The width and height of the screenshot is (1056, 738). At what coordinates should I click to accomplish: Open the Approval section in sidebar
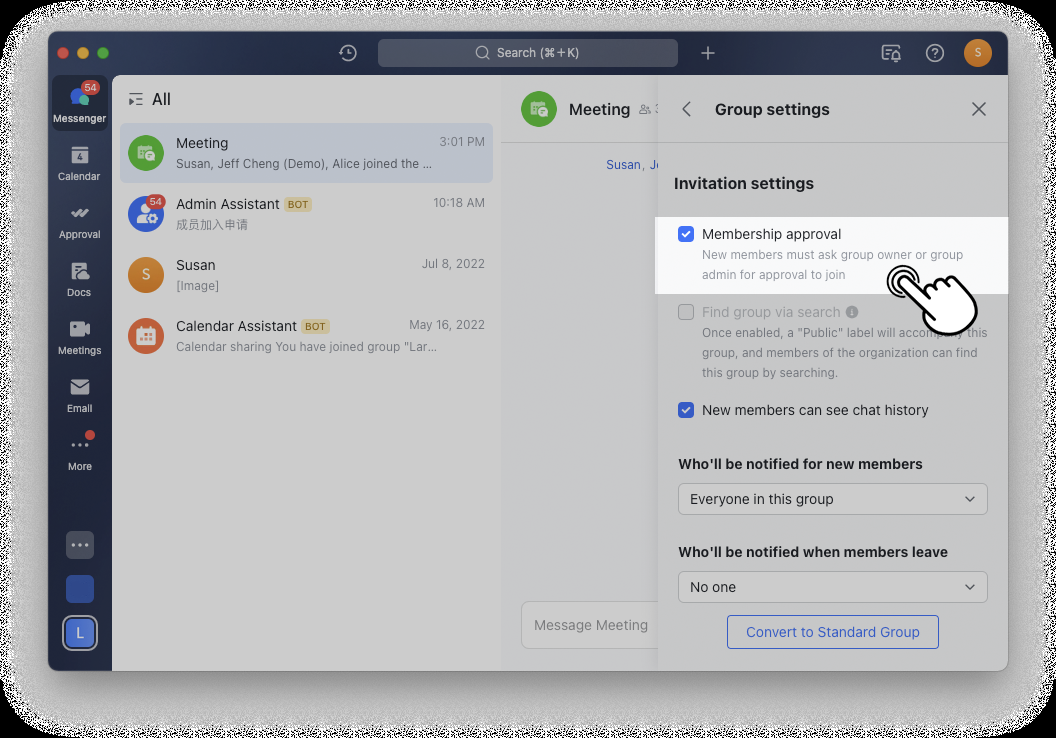(x=79, y=221)
